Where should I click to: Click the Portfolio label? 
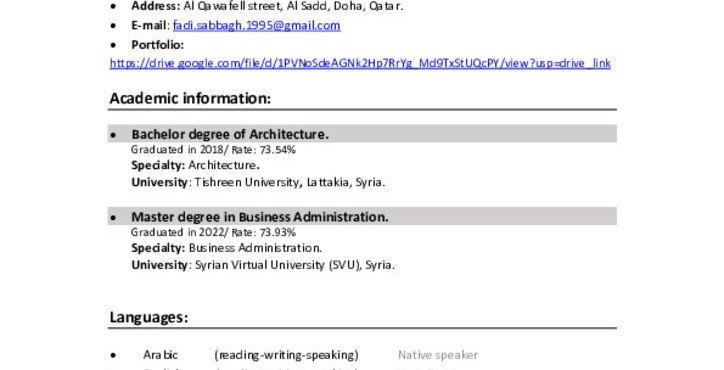tap(157, 45)
